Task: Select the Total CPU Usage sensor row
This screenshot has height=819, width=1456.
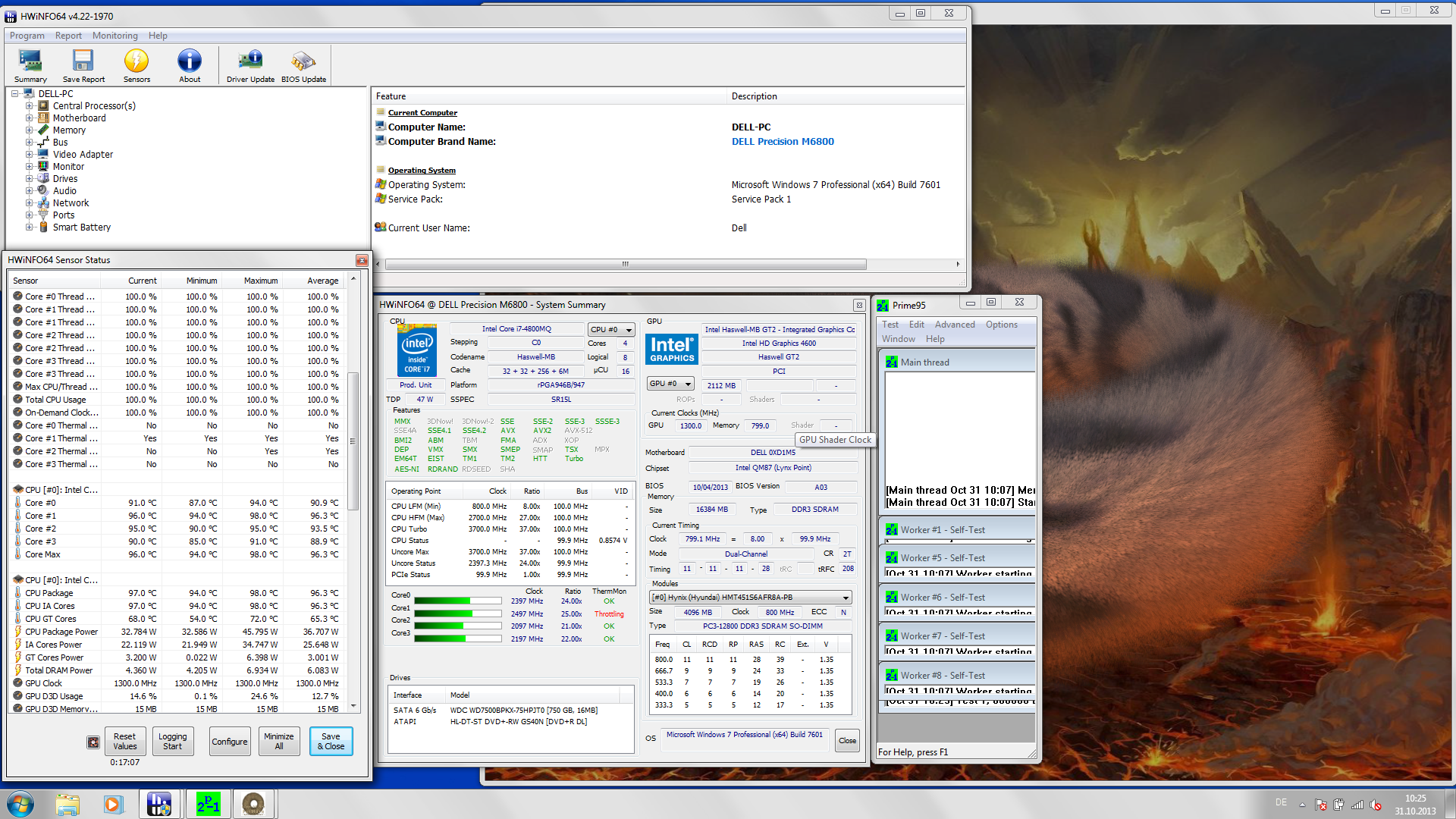Action: [x=176, y=400]
